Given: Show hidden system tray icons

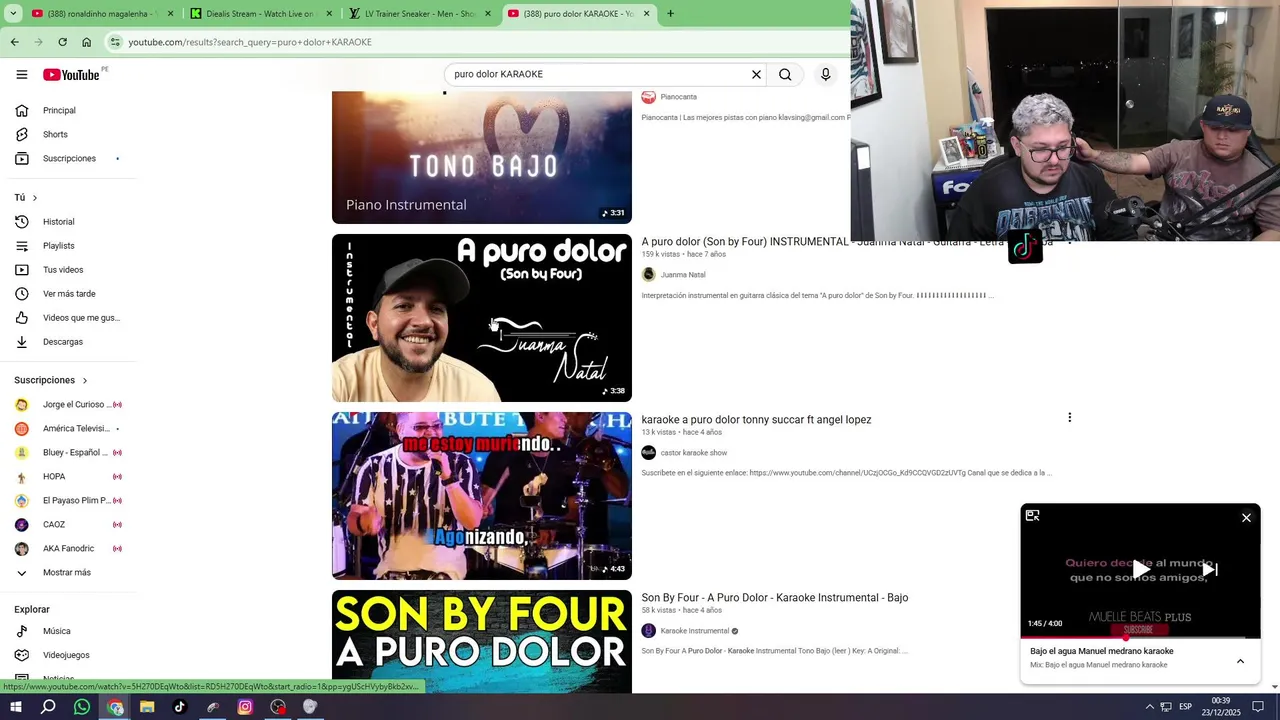Looking at the screenshot, I should click(x=1149, y=707).
